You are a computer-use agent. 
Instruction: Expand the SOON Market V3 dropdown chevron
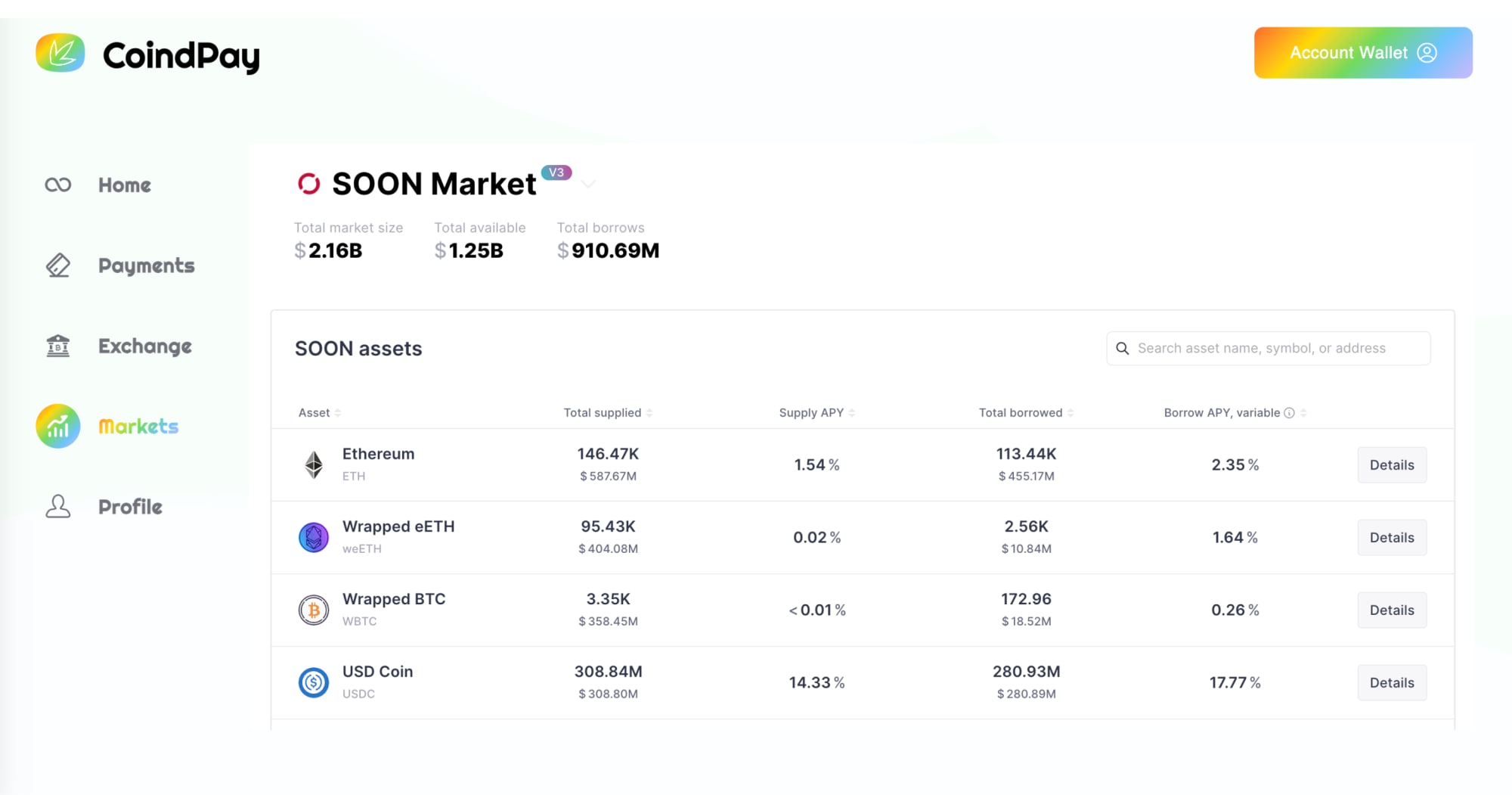pos(589,184)
